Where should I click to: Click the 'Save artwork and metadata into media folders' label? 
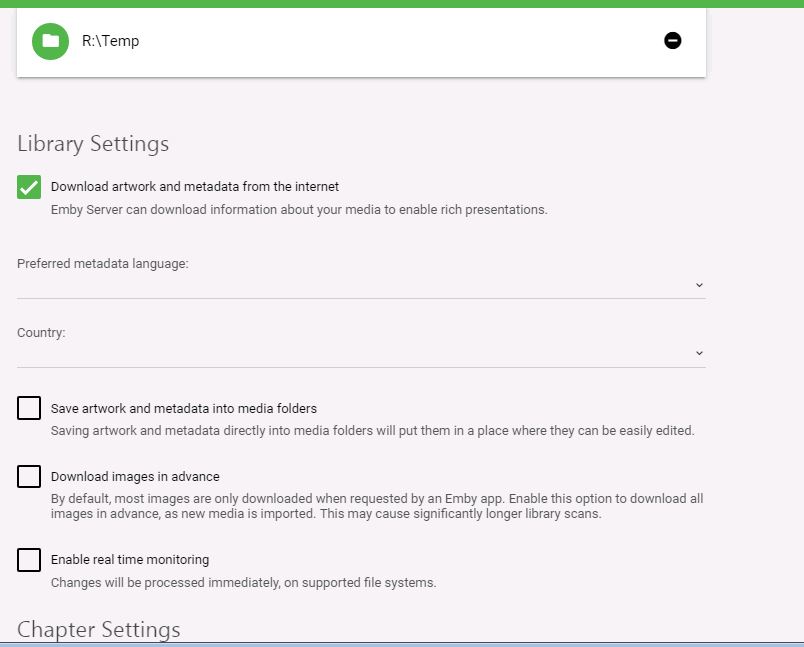184,409
